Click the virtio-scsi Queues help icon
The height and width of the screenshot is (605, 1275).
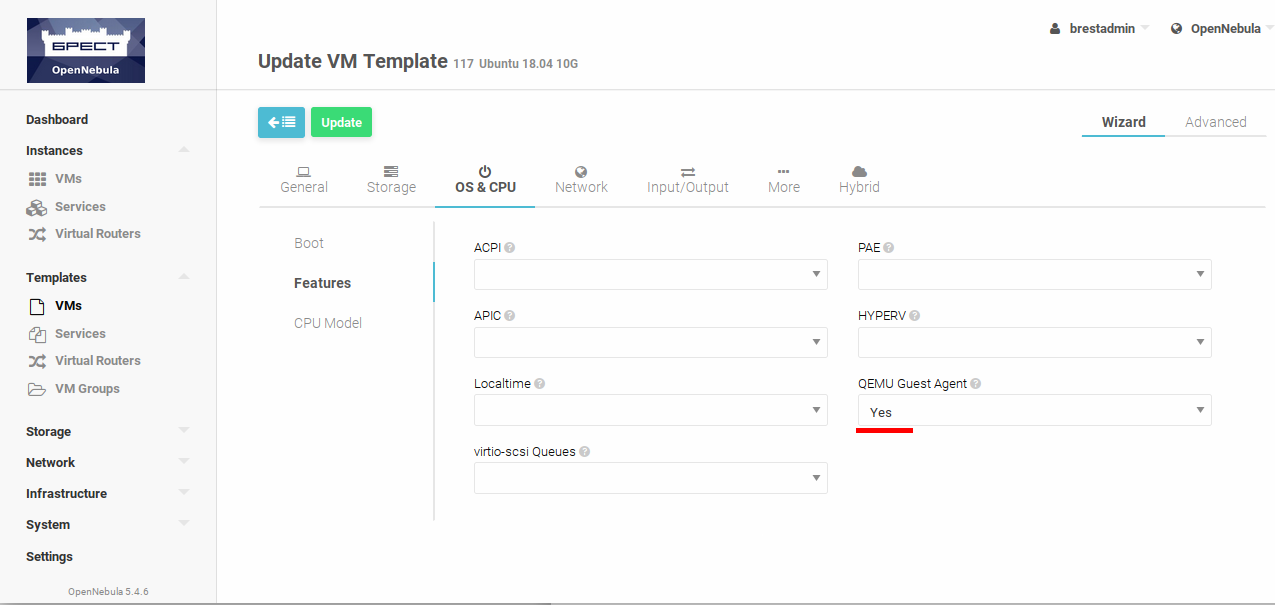(585, 452)
